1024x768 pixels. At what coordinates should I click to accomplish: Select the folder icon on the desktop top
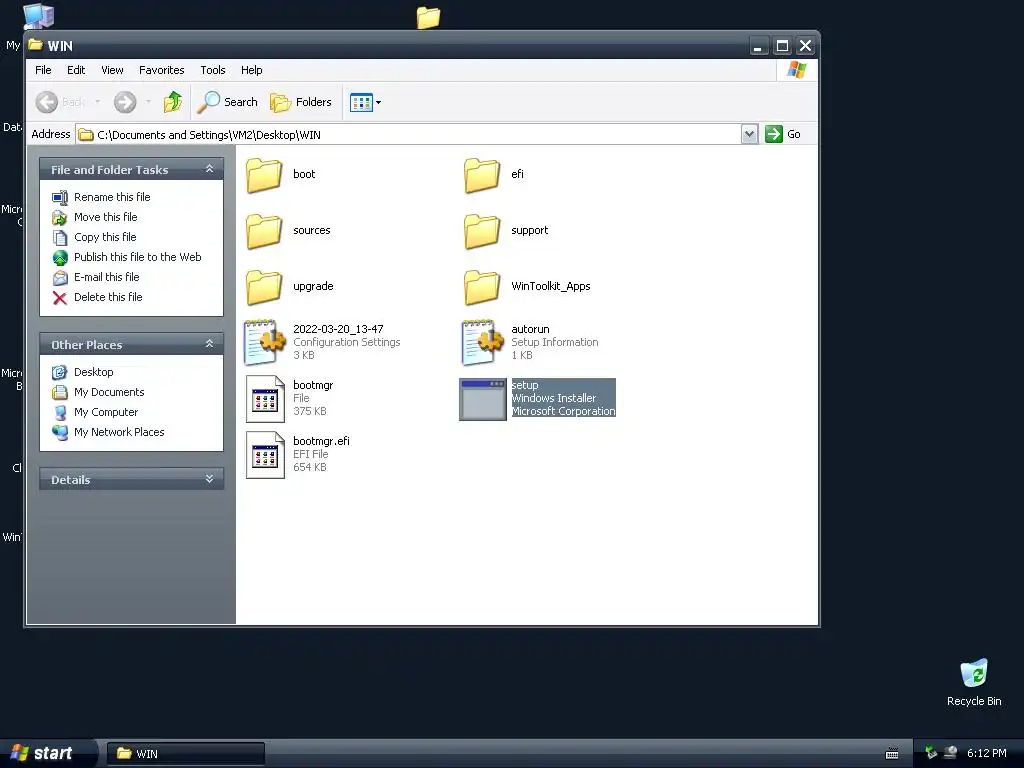click(x=428, y=17)
